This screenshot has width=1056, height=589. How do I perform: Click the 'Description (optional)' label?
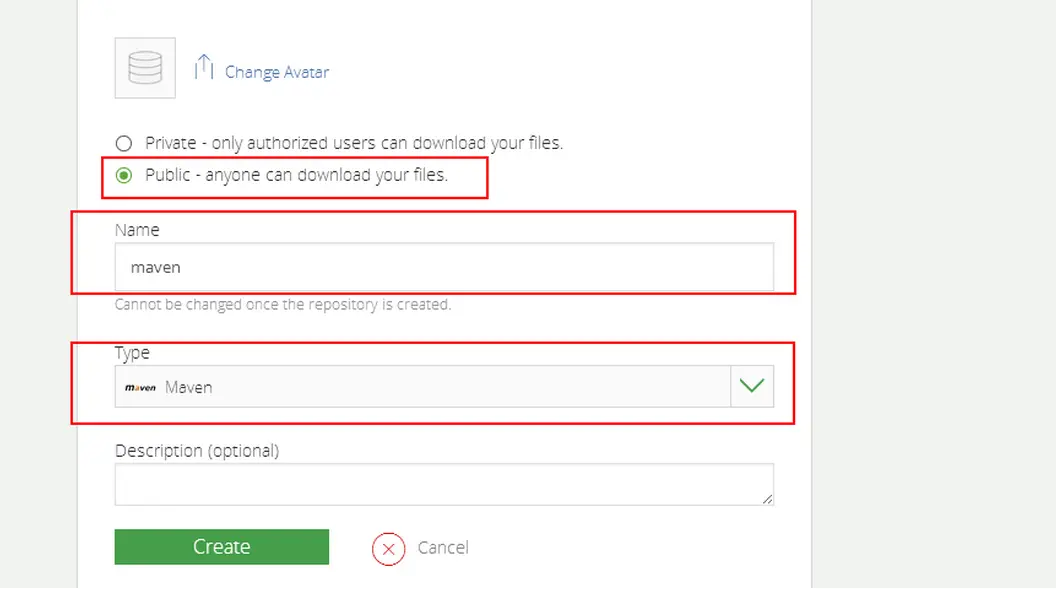pos(197,451)
